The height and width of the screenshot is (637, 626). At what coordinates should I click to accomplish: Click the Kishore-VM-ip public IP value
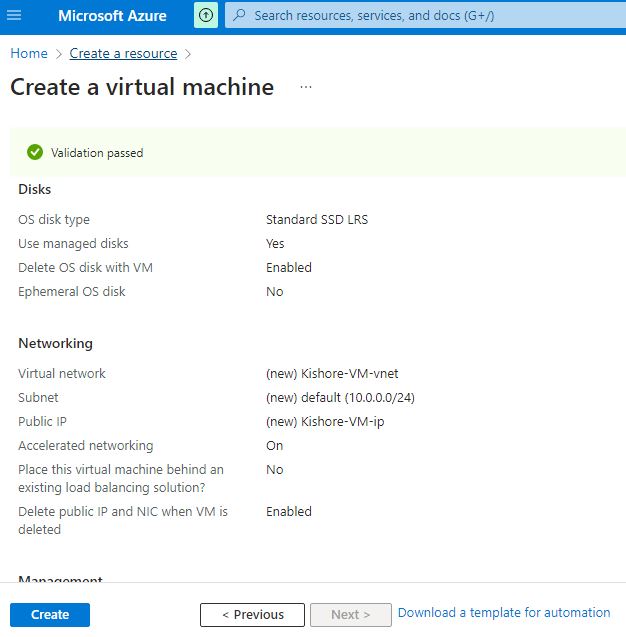(x=325, y=422)
